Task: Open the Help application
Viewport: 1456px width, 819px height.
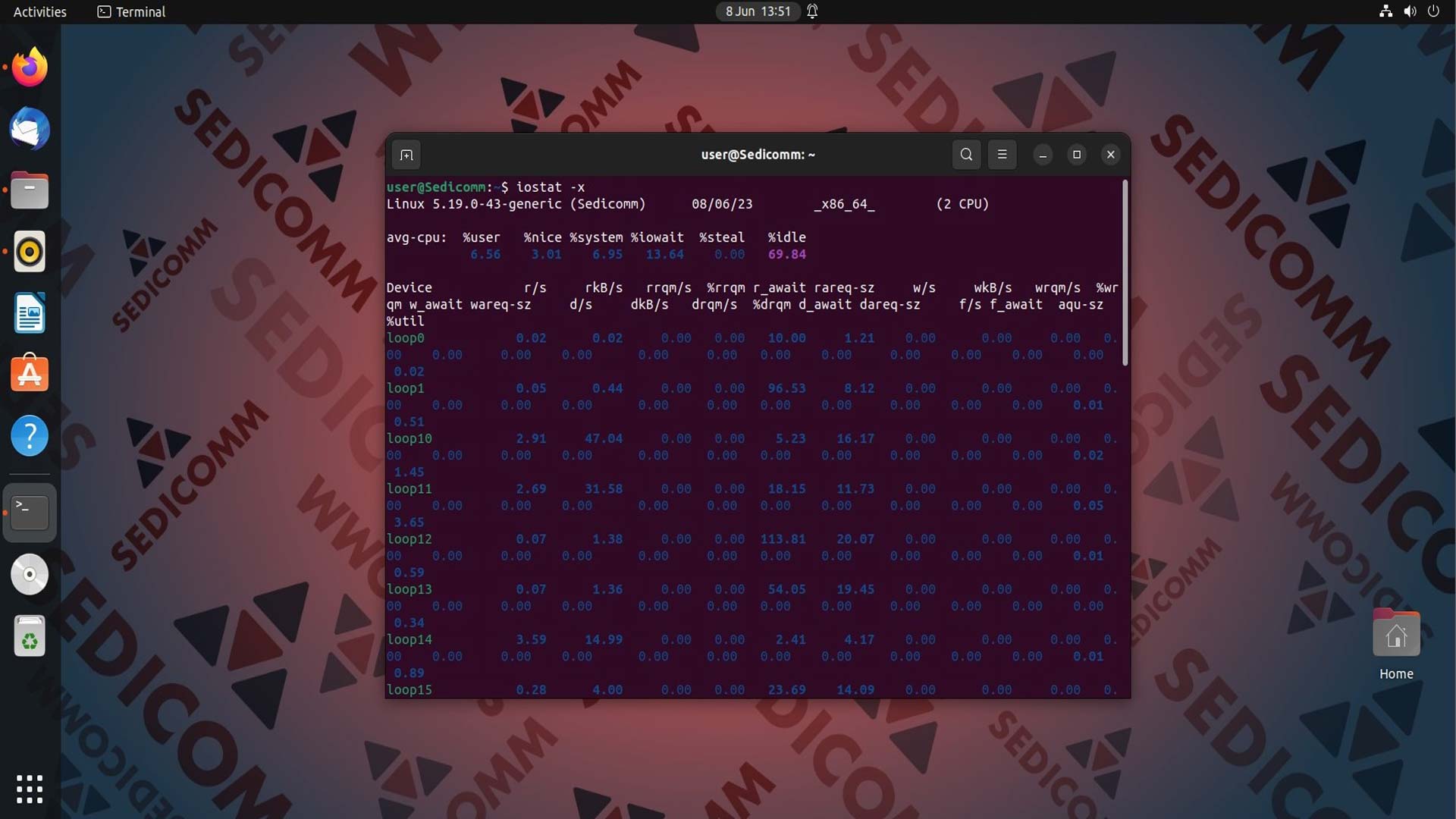Action: 30,436
